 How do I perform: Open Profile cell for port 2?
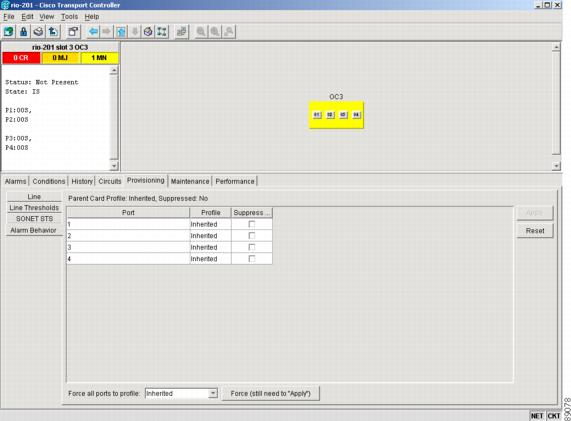pos(210,236)
